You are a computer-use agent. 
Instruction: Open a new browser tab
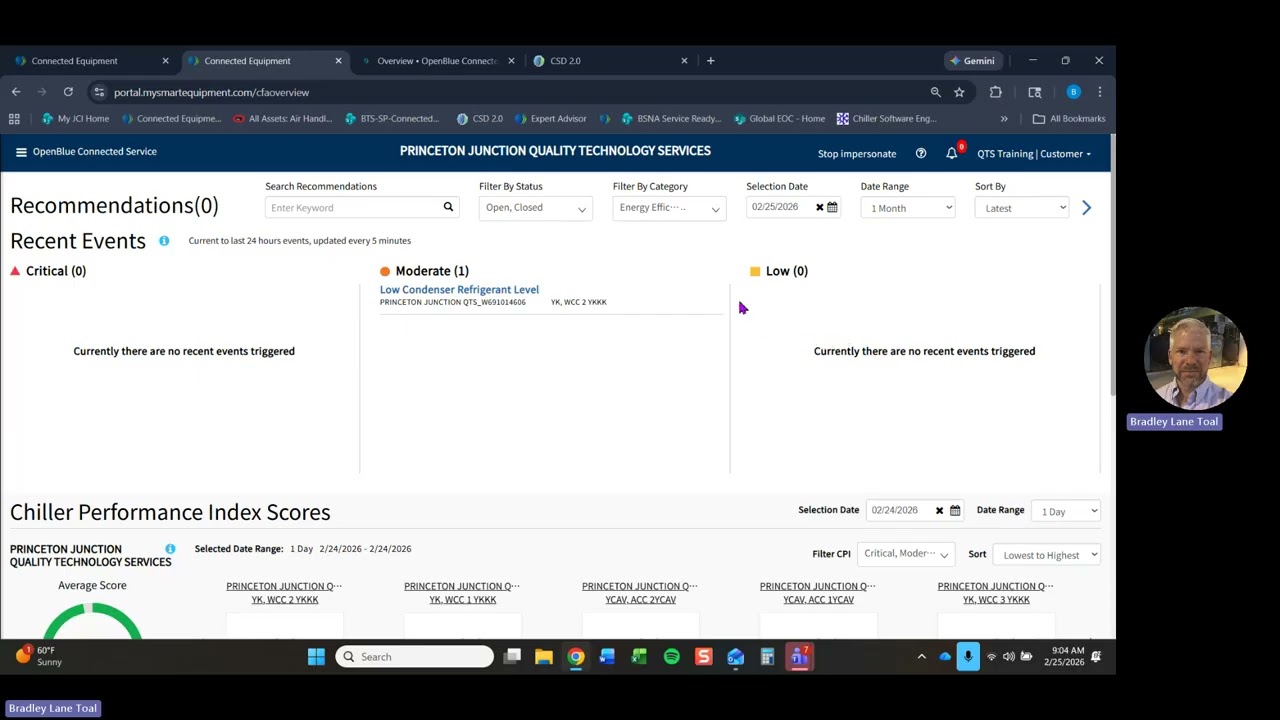[711, 61]
